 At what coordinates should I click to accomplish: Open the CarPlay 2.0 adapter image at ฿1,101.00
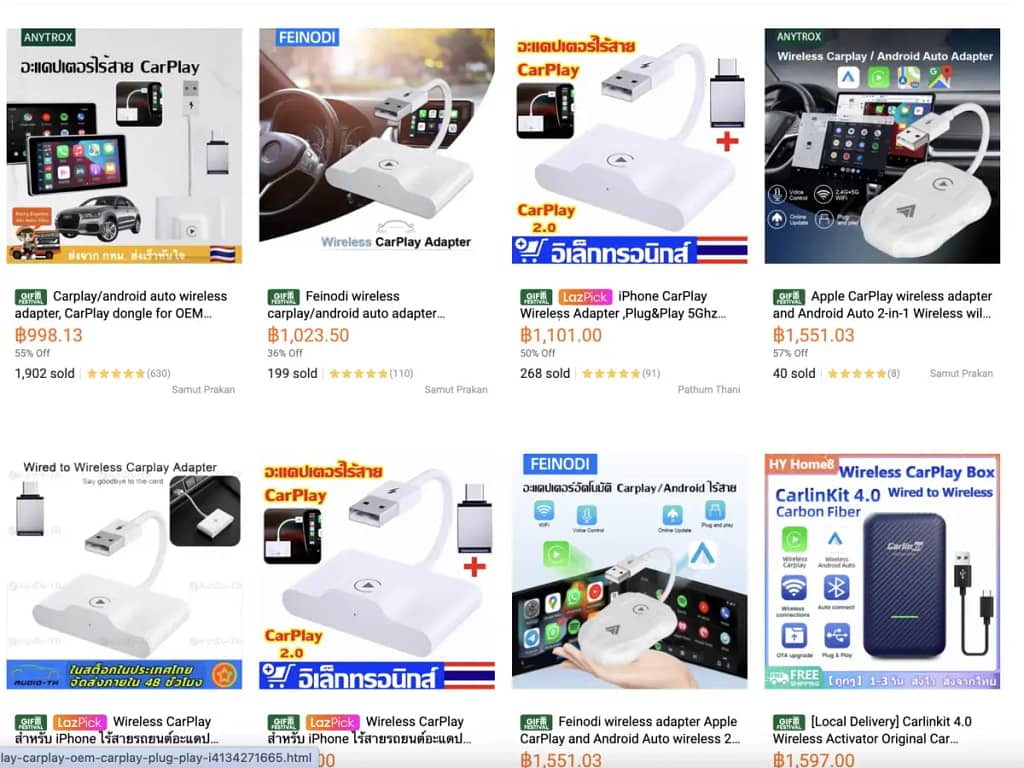[630, 146]
